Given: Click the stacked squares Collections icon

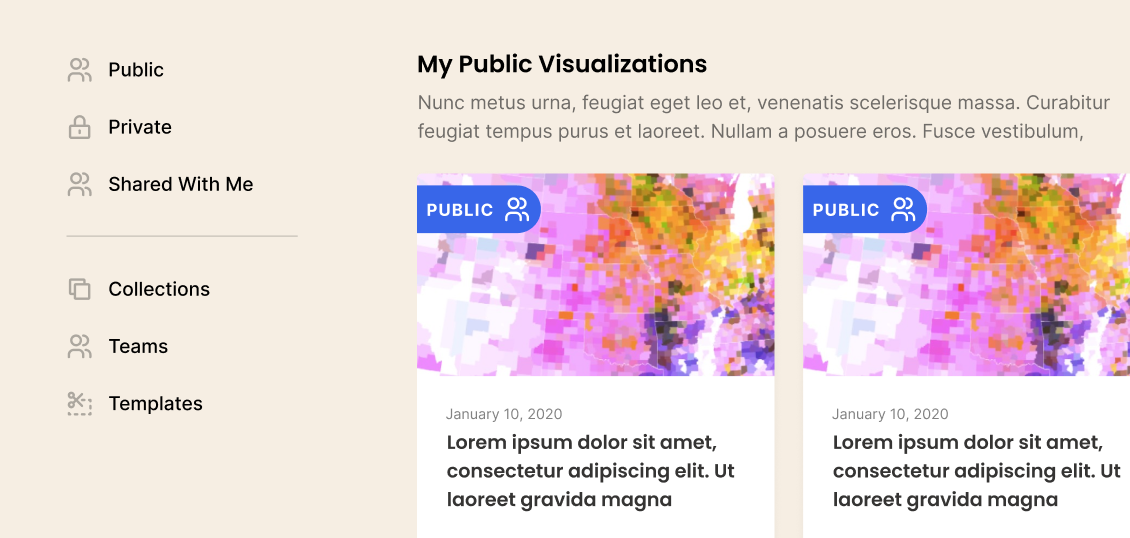Looking at the screenshot, I should (x=79, y=289).
